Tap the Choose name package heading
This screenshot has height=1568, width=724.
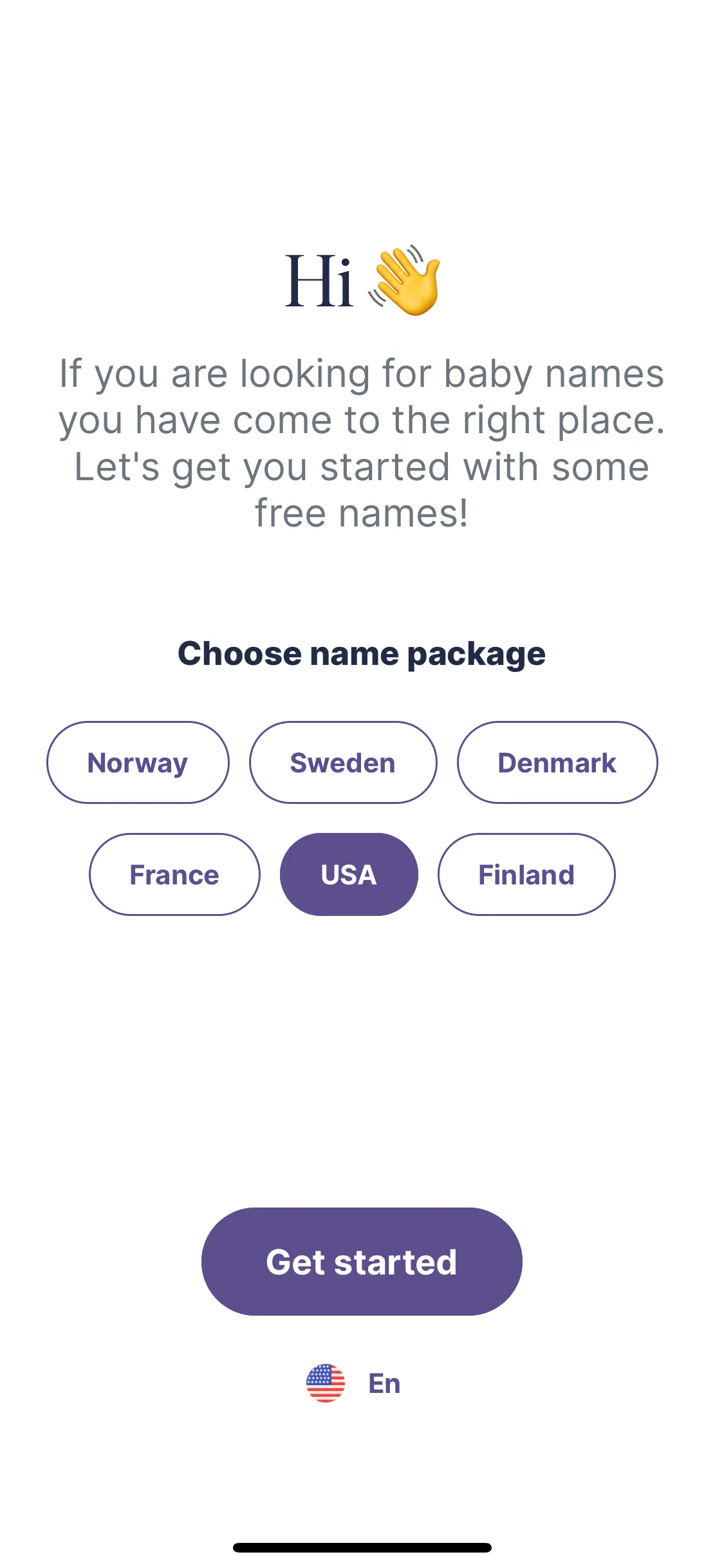point(362,654)
